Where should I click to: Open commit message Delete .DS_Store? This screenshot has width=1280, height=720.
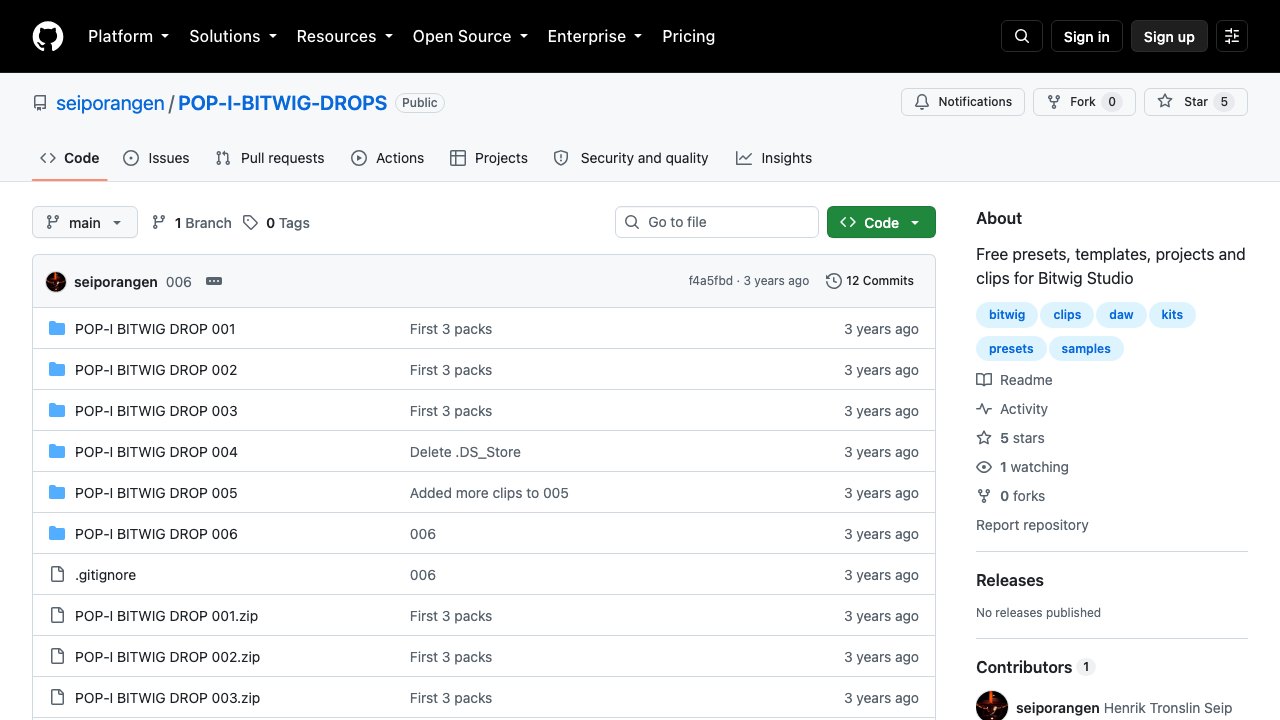(465, 452)
